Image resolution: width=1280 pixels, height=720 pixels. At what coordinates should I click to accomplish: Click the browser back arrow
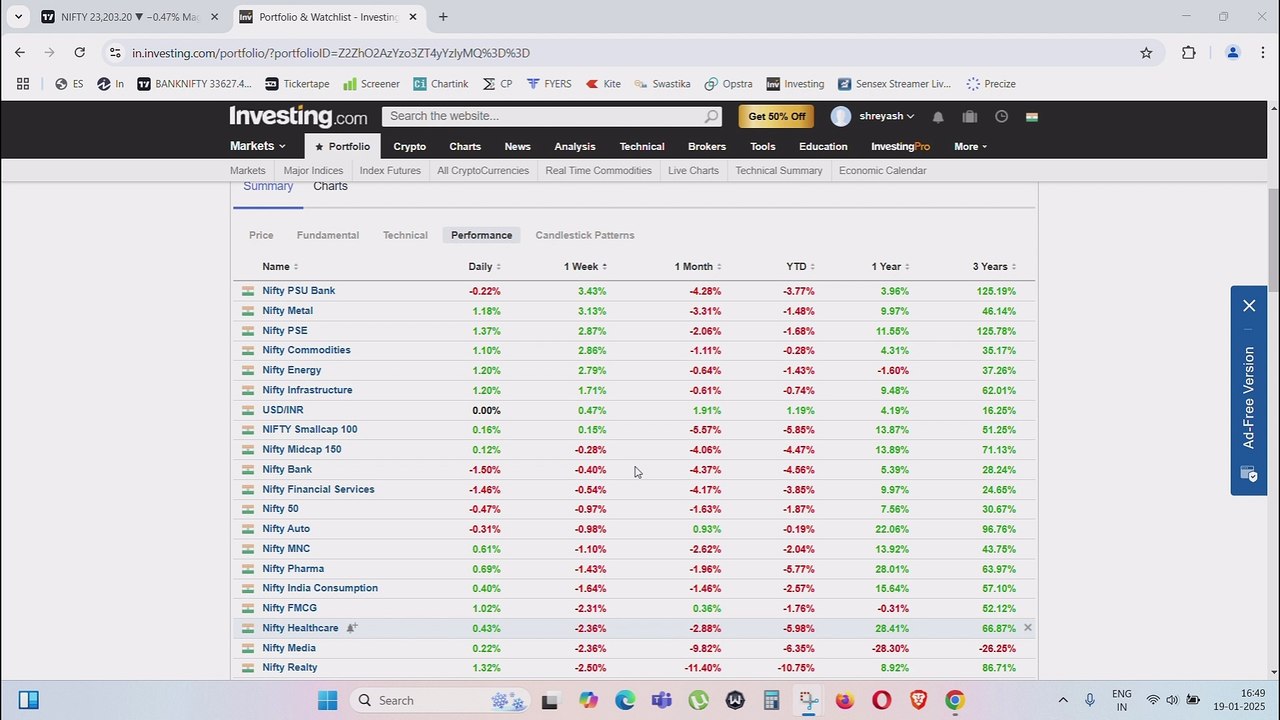(x=20, y=53)
